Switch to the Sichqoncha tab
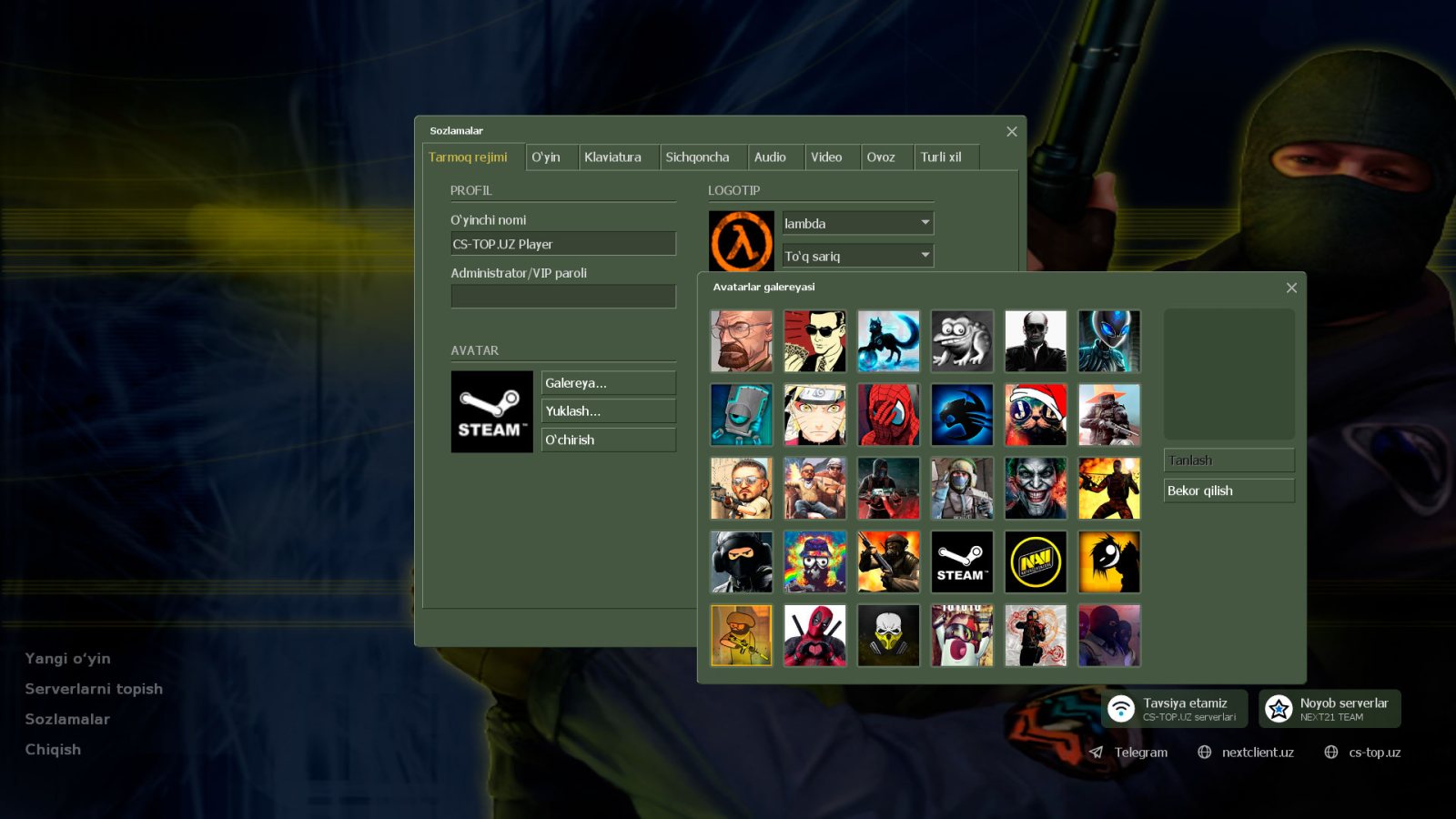Image resolution: width=1456 pixels, height=819 pixels. click(697, 157)
